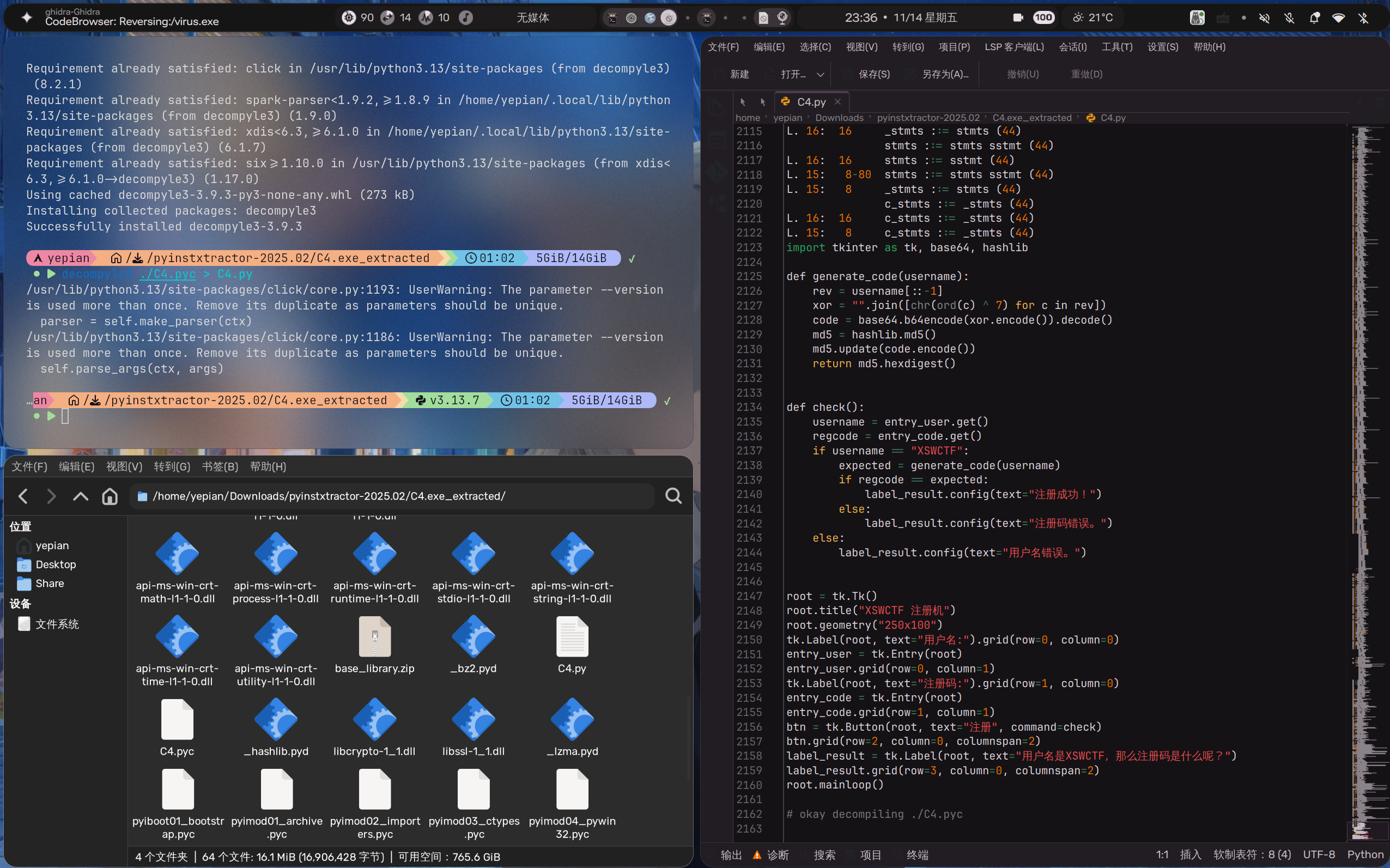Open the base_library.zip archive icon
This screenshot has height=868, width=1390.
374,636
